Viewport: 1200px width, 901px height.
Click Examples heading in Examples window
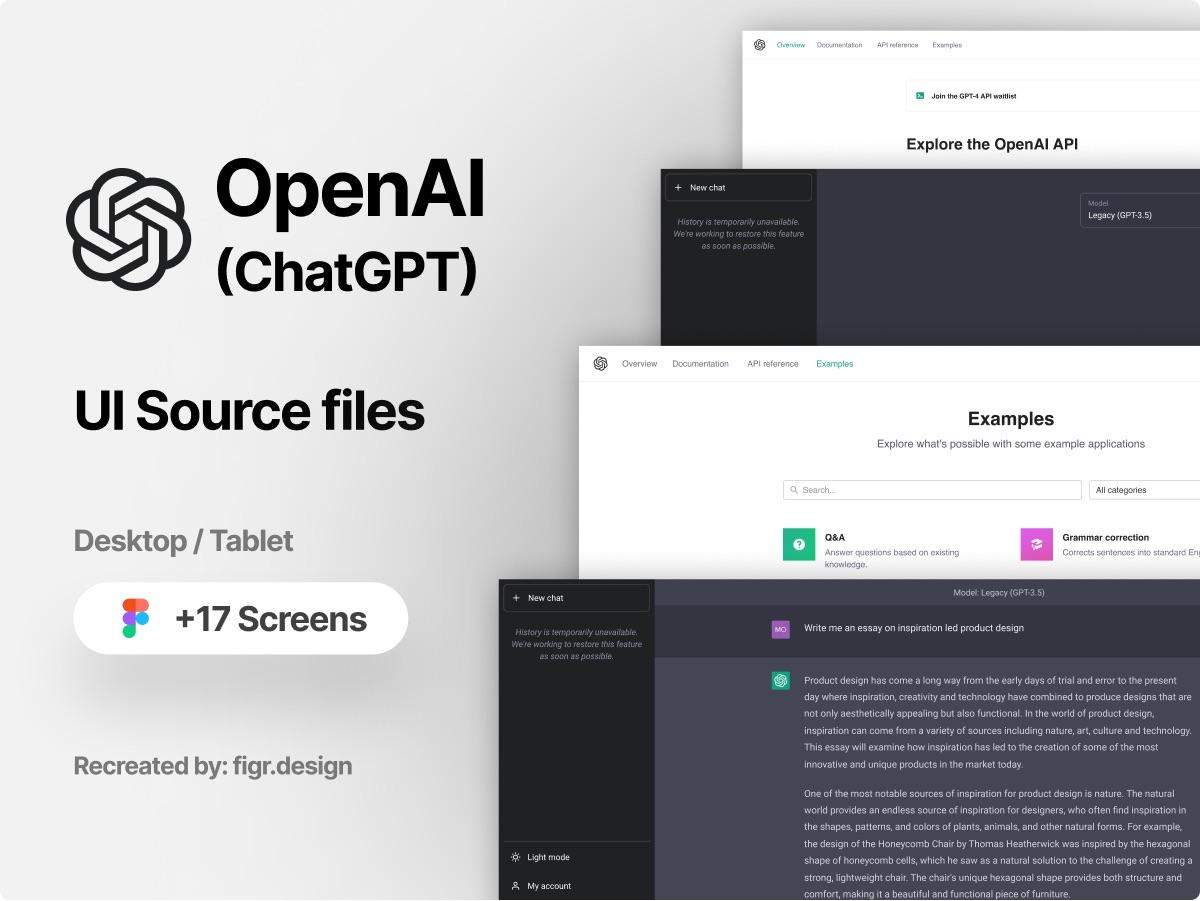click(1011, 419)
